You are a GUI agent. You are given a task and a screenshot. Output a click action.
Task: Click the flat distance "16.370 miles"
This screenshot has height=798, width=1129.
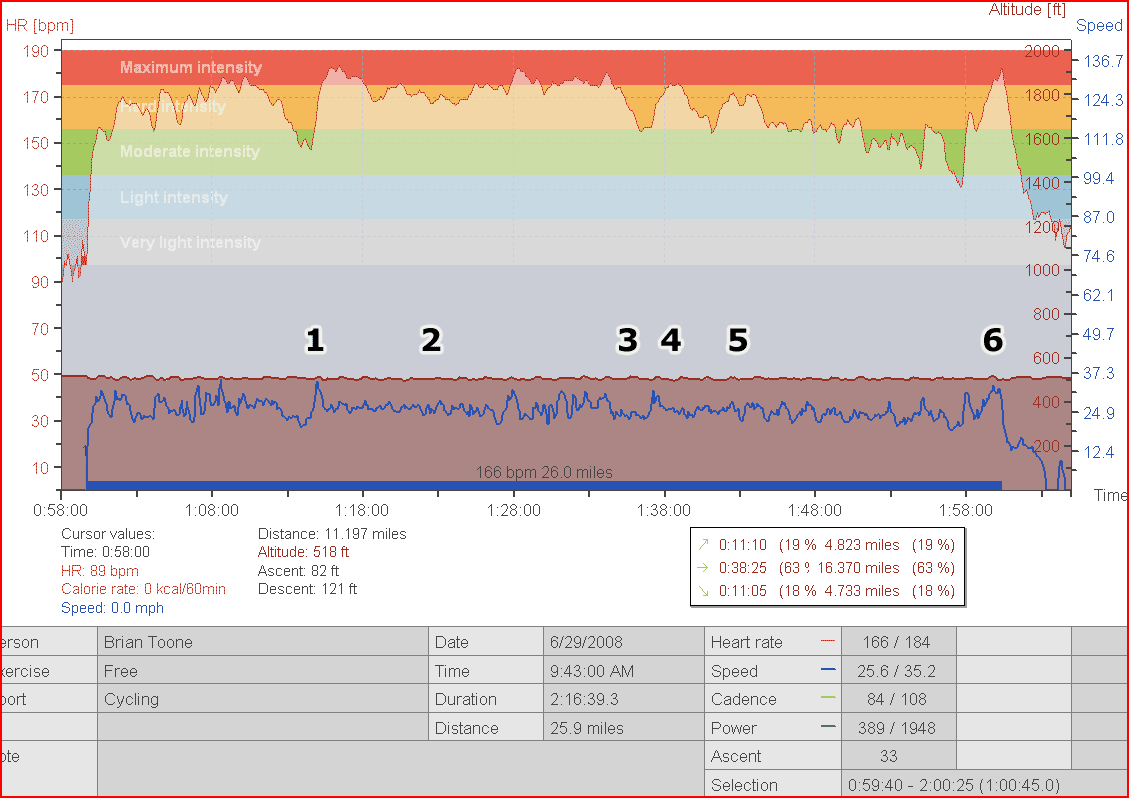tap(858, 568)
